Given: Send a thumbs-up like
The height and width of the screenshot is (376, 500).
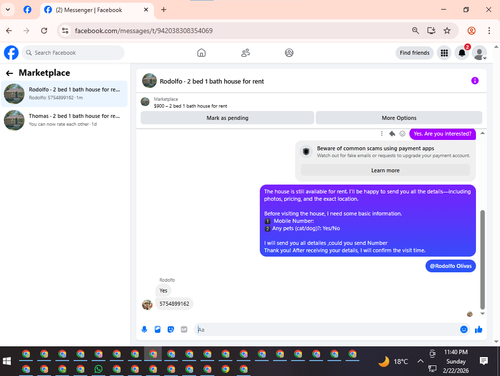Looking at the screenshot, I should (479, 329).
